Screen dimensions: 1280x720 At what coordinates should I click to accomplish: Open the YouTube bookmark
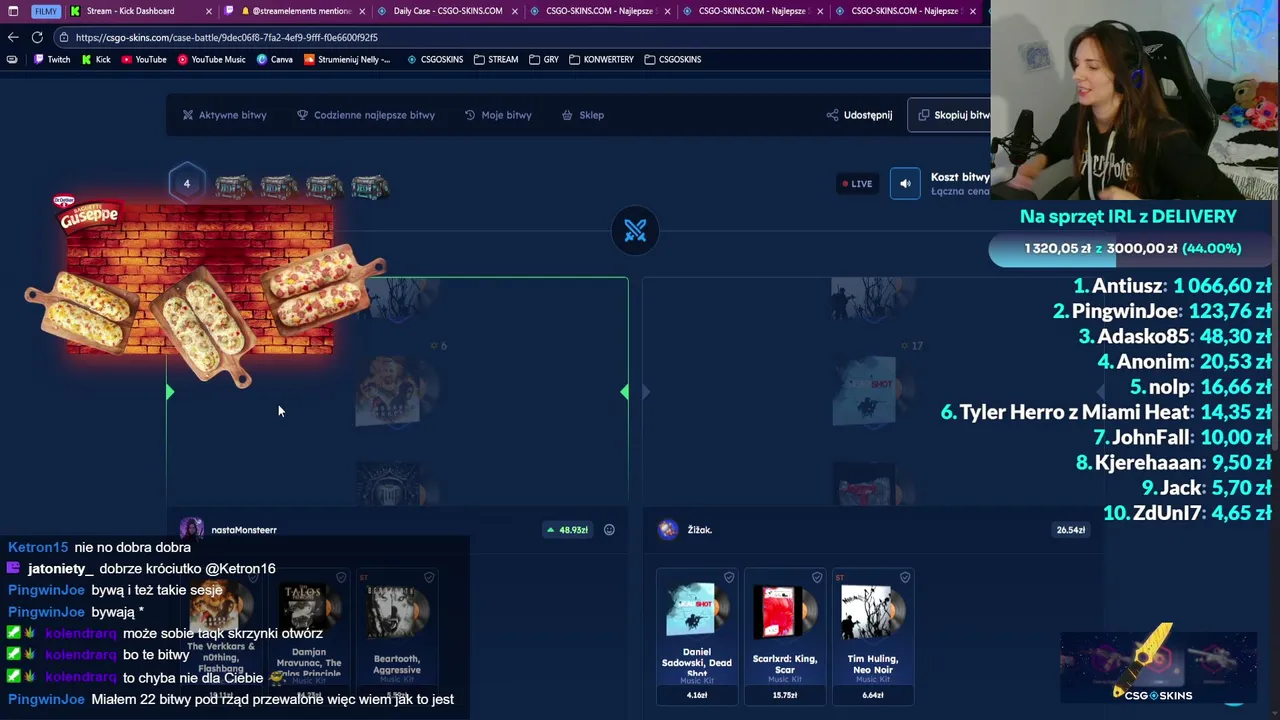[x=144, y=59]
